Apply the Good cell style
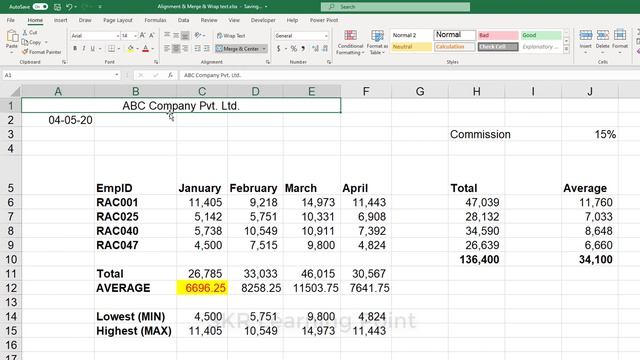The width and height of the screenshot is (640, 360). [x=541, y=35]
